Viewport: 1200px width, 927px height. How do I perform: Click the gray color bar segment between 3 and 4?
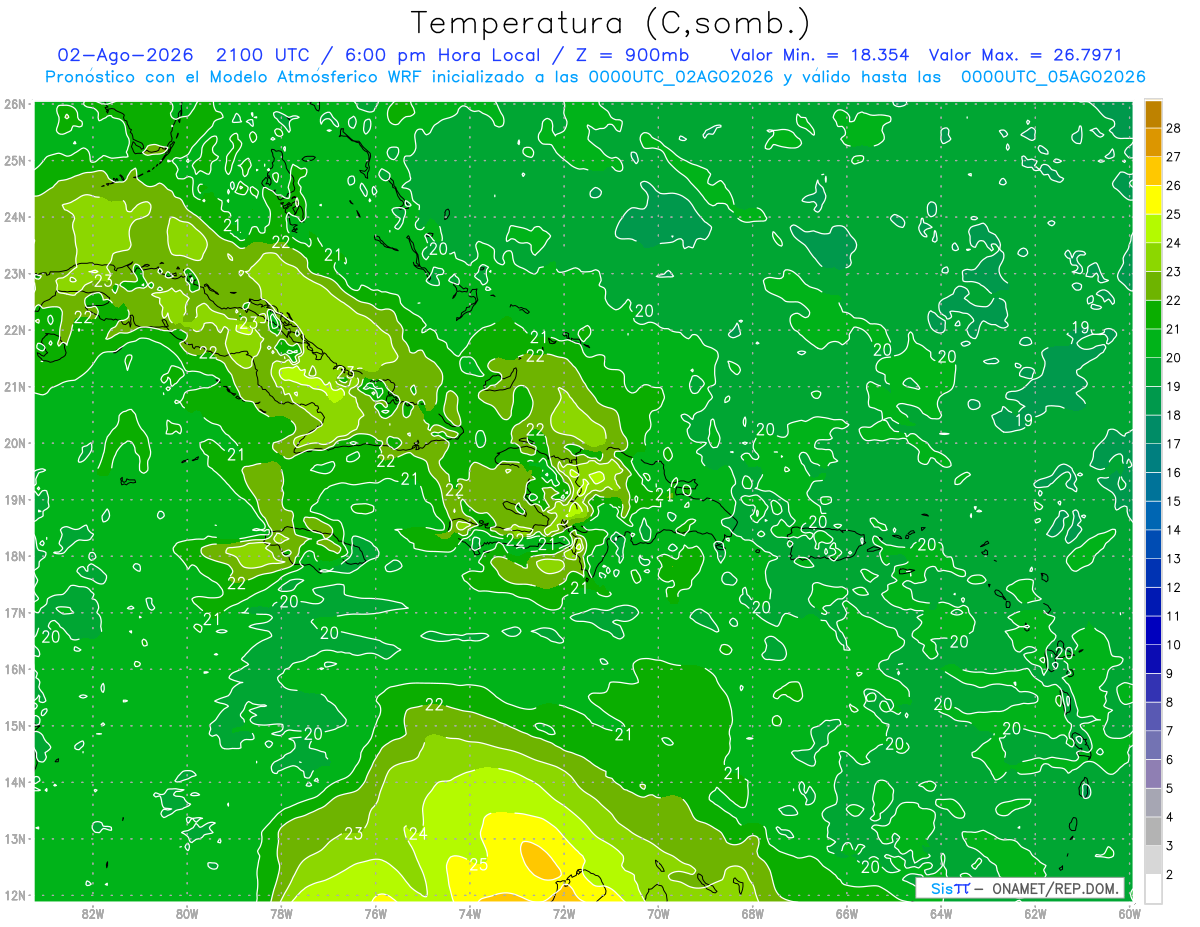click(x=1153, y=831)
